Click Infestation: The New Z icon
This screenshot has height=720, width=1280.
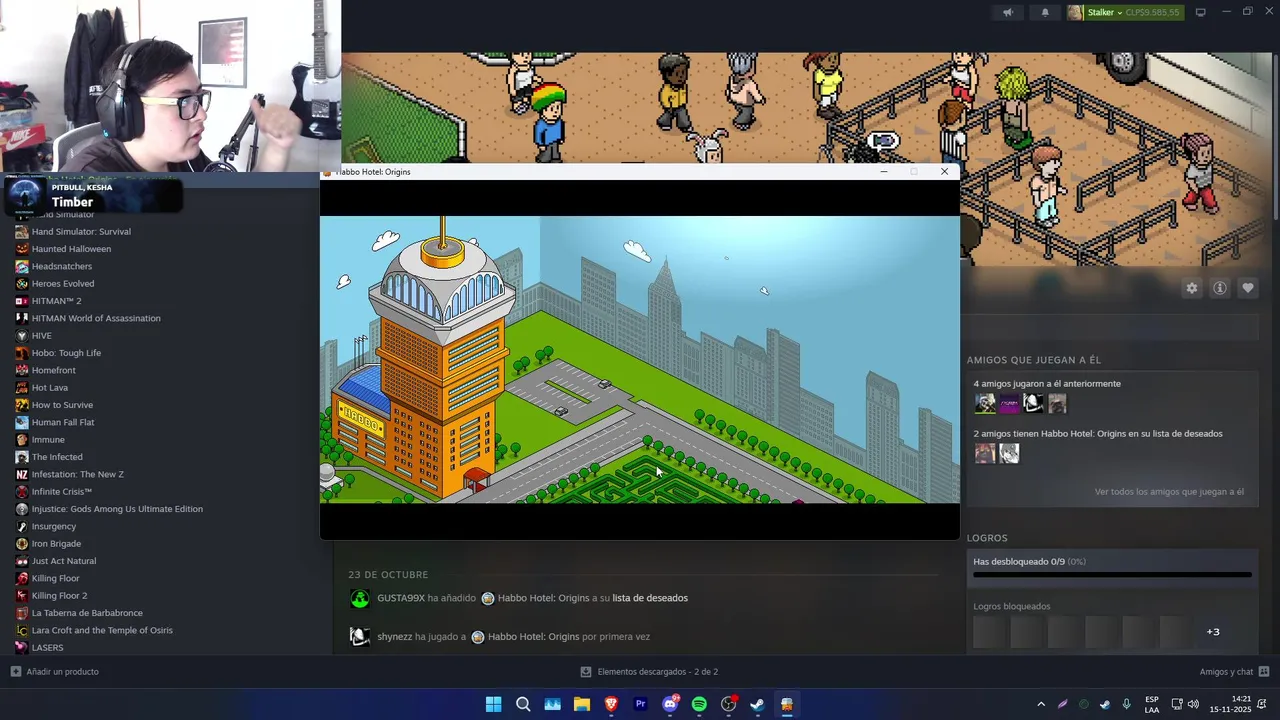(x=22, y=474)
